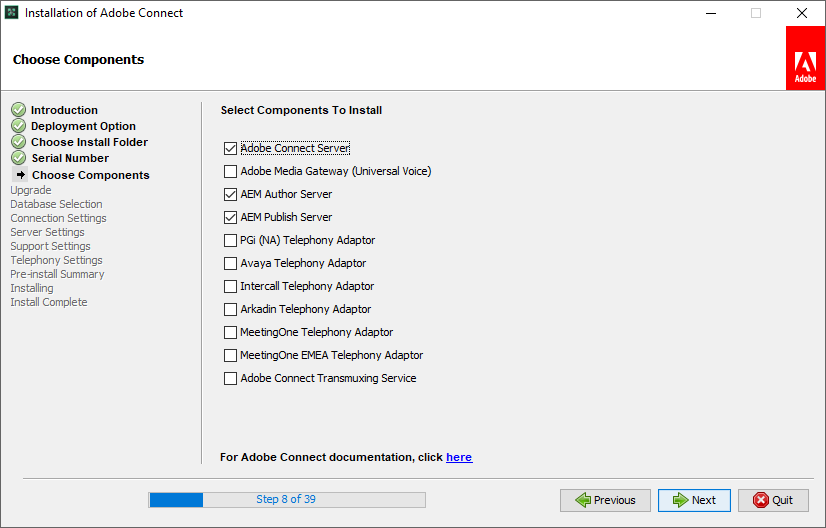This screenshot has height=528, width=826.
Task: Select the Avaya Telephony Adaptor checkbox
Action: 230,263
